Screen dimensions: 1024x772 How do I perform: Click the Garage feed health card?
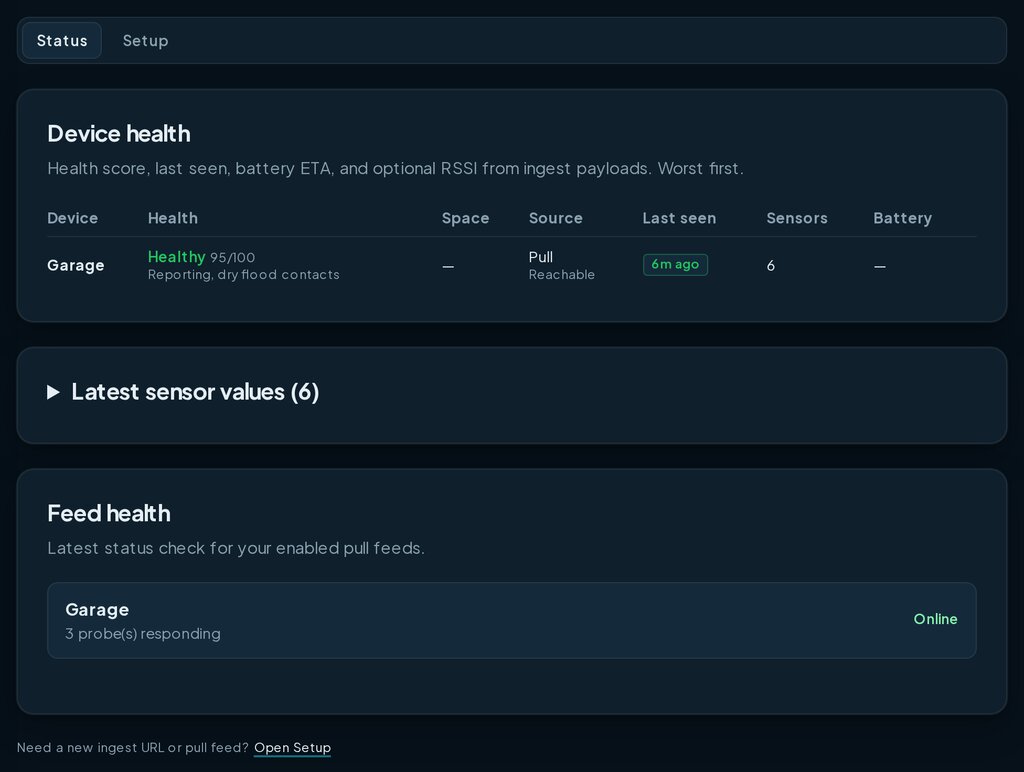pos(512,620)
